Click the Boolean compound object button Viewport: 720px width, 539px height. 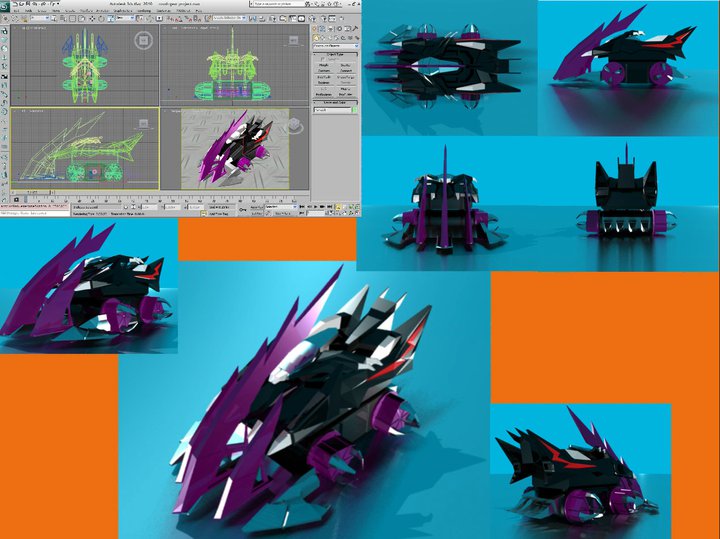324,83
